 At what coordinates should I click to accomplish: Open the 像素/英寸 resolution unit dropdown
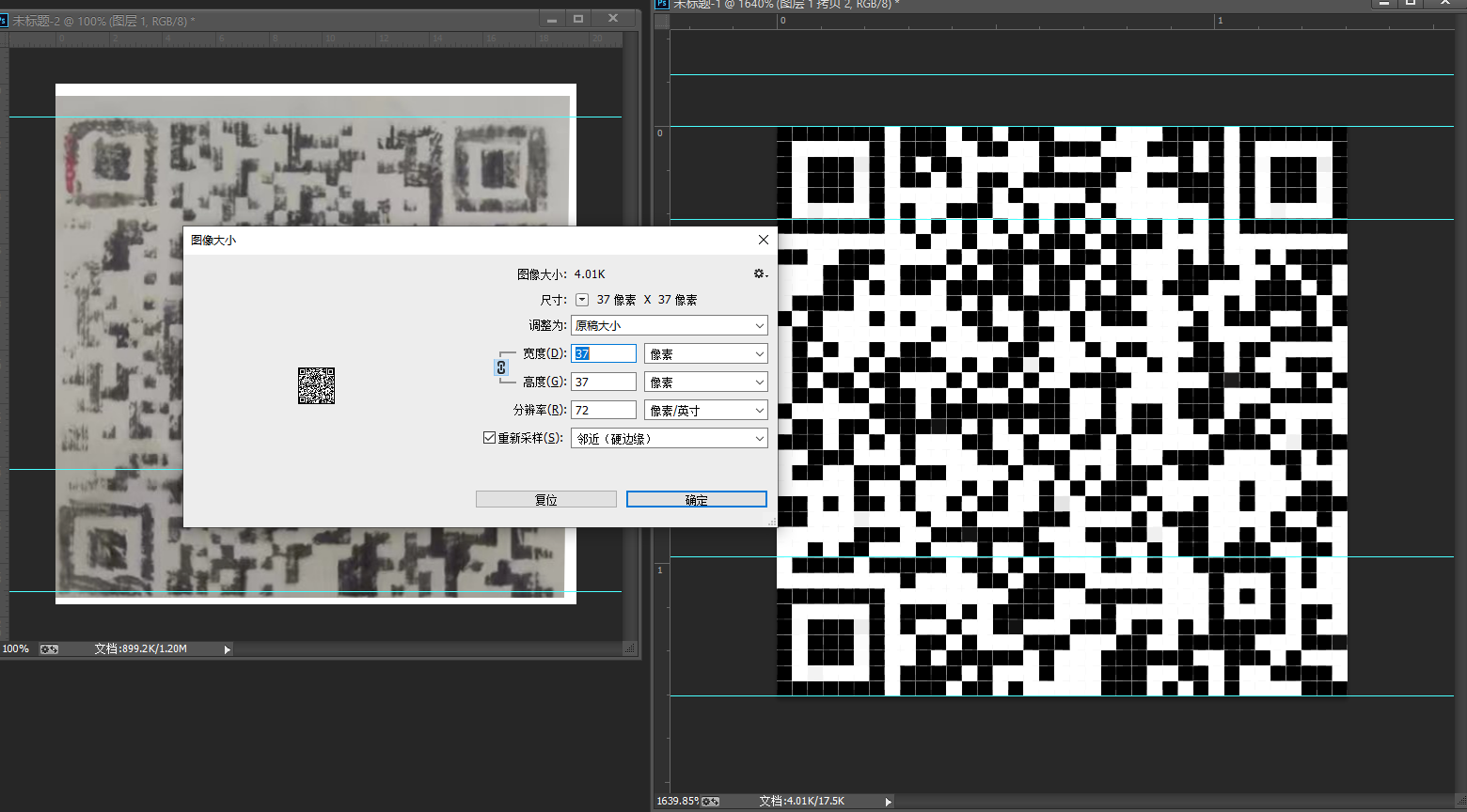[x=706, y=410]
